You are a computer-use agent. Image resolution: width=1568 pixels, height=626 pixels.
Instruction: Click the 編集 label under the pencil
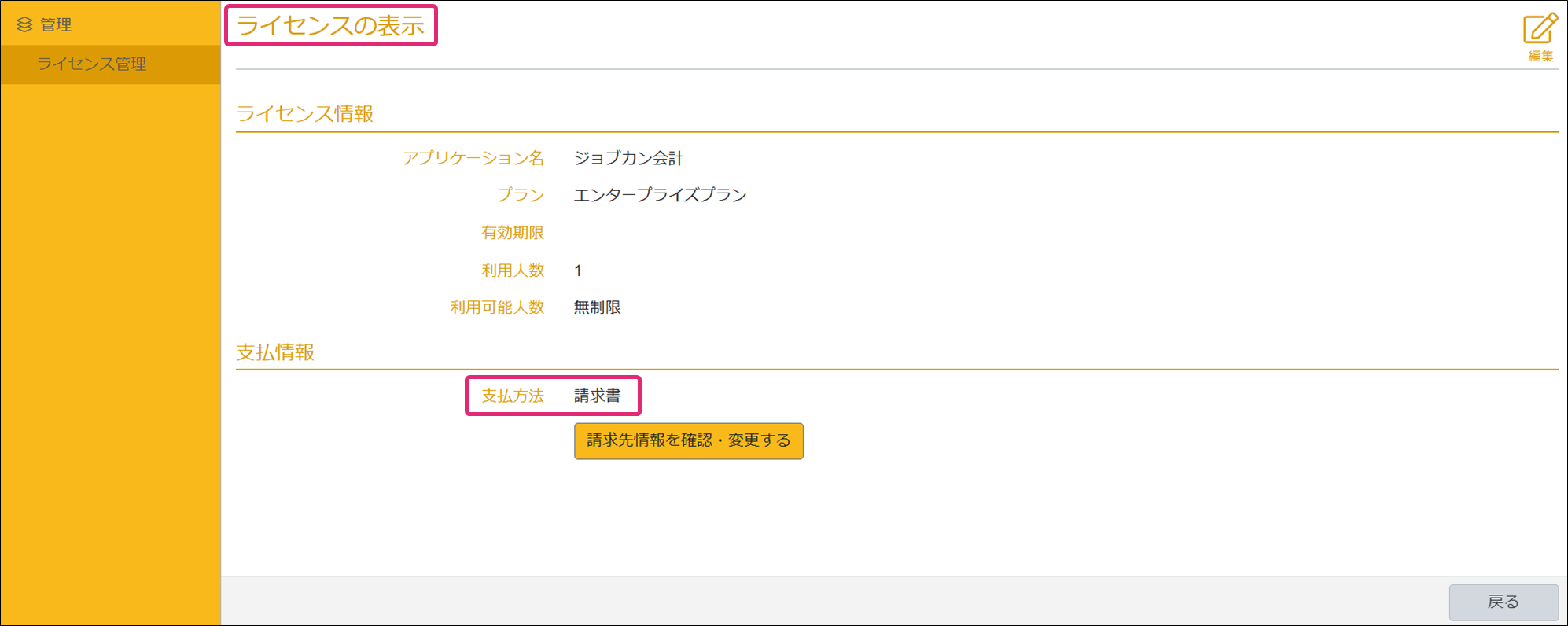click(x=1540, y=56)
